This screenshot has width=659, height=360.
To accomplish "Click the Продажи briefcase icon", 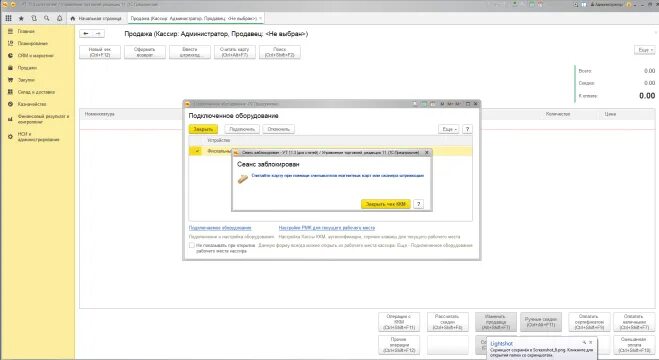I will (11, 68).
